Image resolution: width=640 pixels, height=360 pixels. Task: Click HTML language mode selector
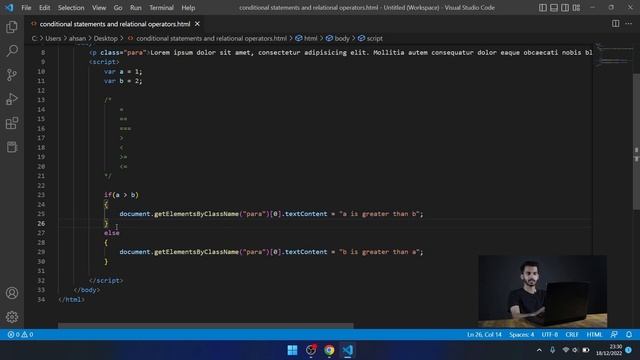[594, 335]
